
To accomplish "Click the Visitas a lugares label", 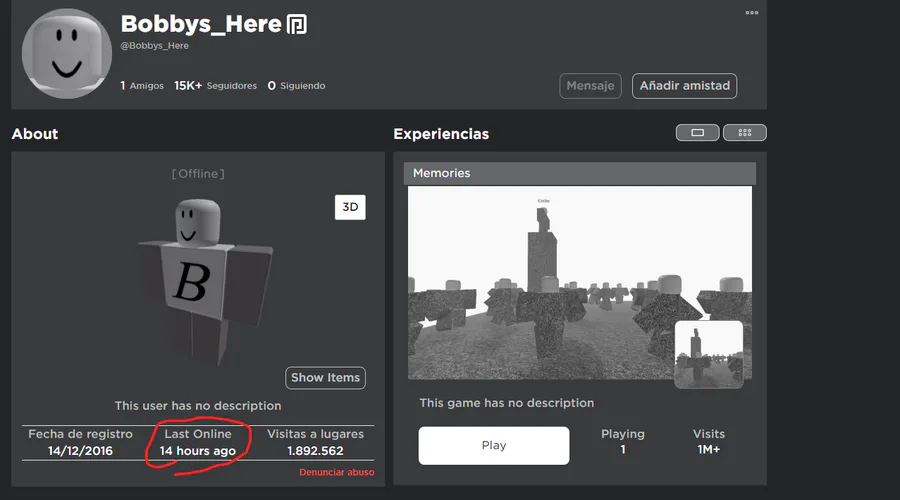I will coord(315,434).
